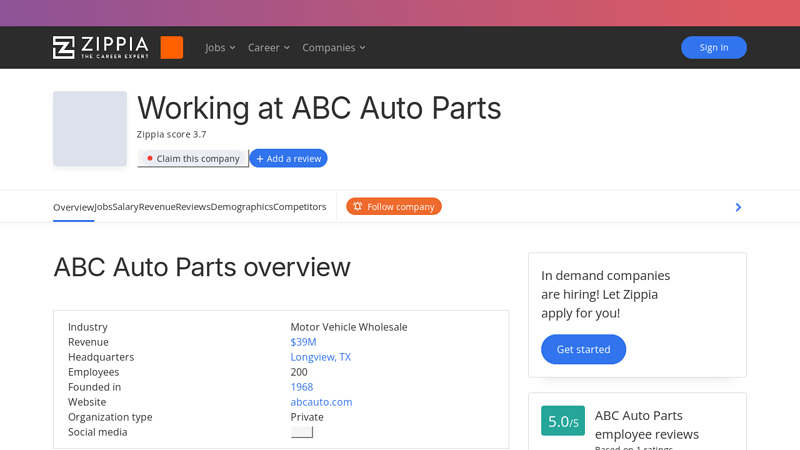Select the Overview tab

point(73,207)
